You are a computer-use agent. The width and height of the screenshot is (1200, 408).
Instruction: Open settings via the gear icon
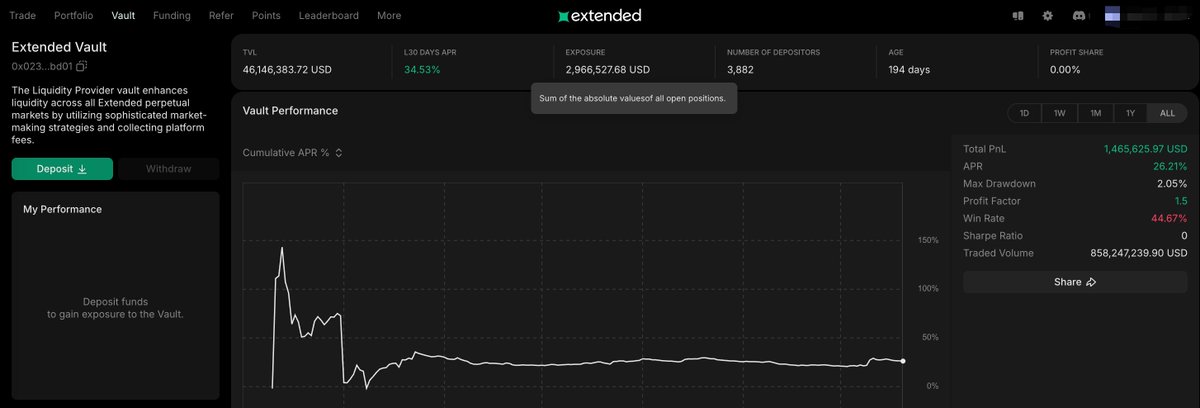1048,16
